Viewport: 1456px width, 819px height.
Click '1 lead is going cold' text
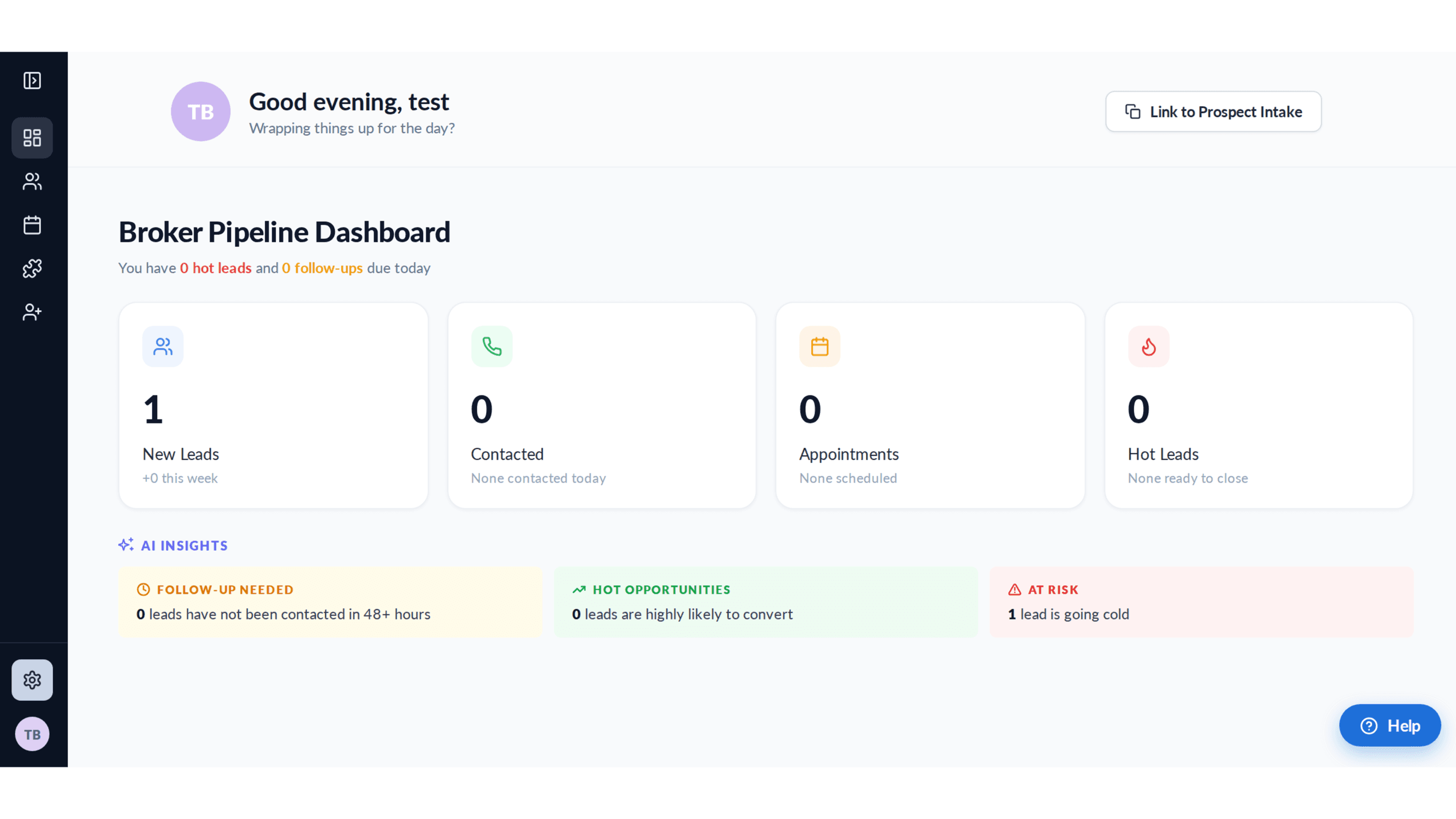coord(1068,614)
